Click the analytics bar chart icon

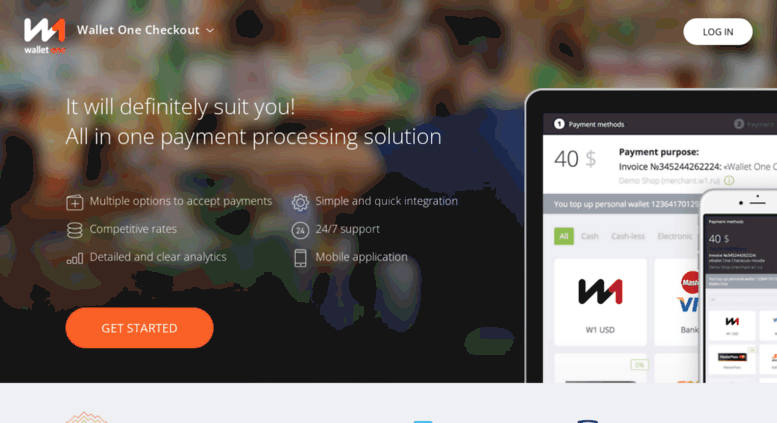[x=75, y=258]
